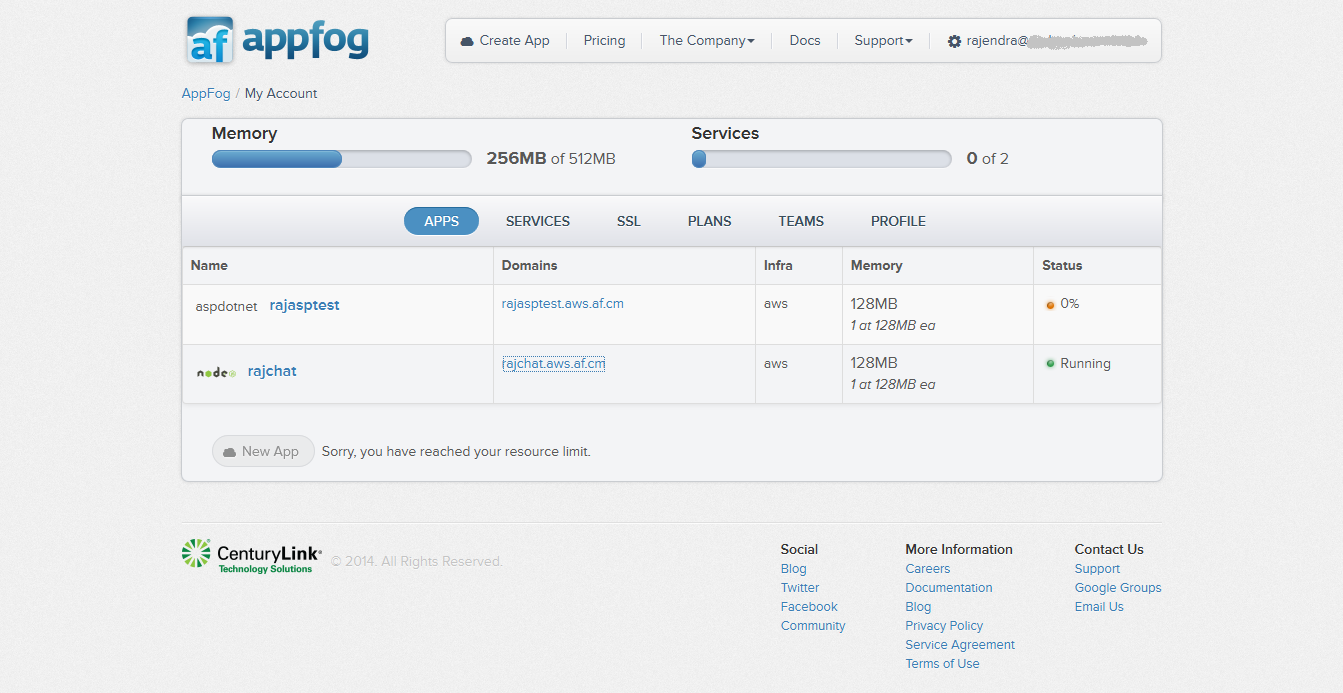Viewport: 1343px width, 693px height.
Task: Select the PLANS tab
Action: click(x=709, y=221)
